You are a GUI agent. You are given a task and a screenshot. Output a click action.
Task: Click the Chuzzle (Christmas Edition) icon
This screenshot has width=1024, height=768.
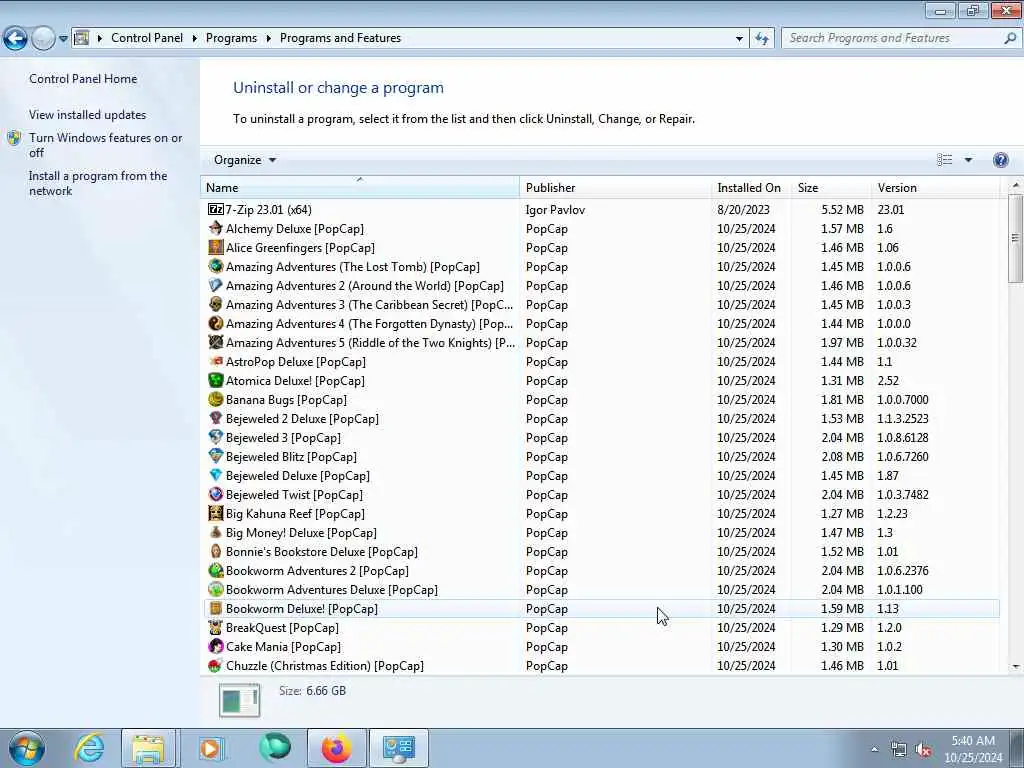tap(216, 665)
